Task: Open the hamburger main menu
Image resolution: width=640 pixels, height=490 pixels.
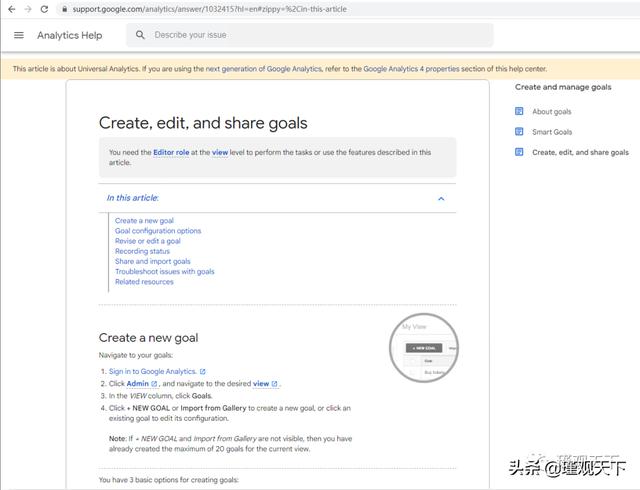Action: click(x=19, y=35)
